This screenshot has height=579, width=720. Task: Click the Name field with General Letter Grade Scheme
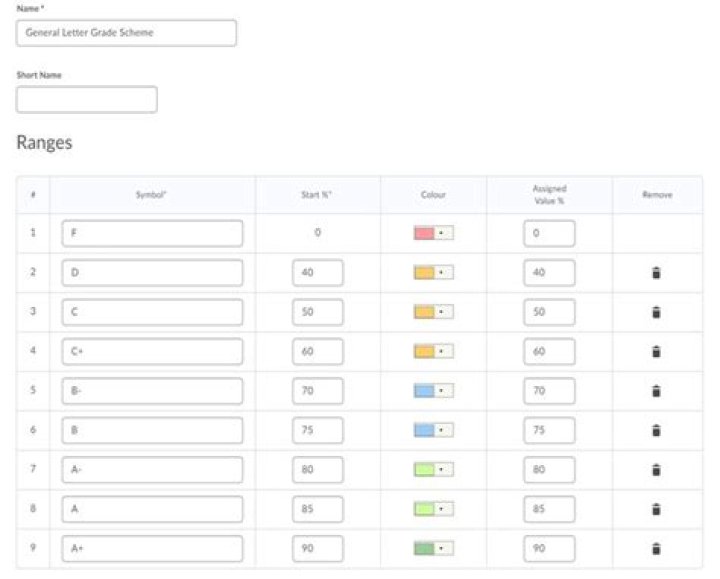point(126,33)
